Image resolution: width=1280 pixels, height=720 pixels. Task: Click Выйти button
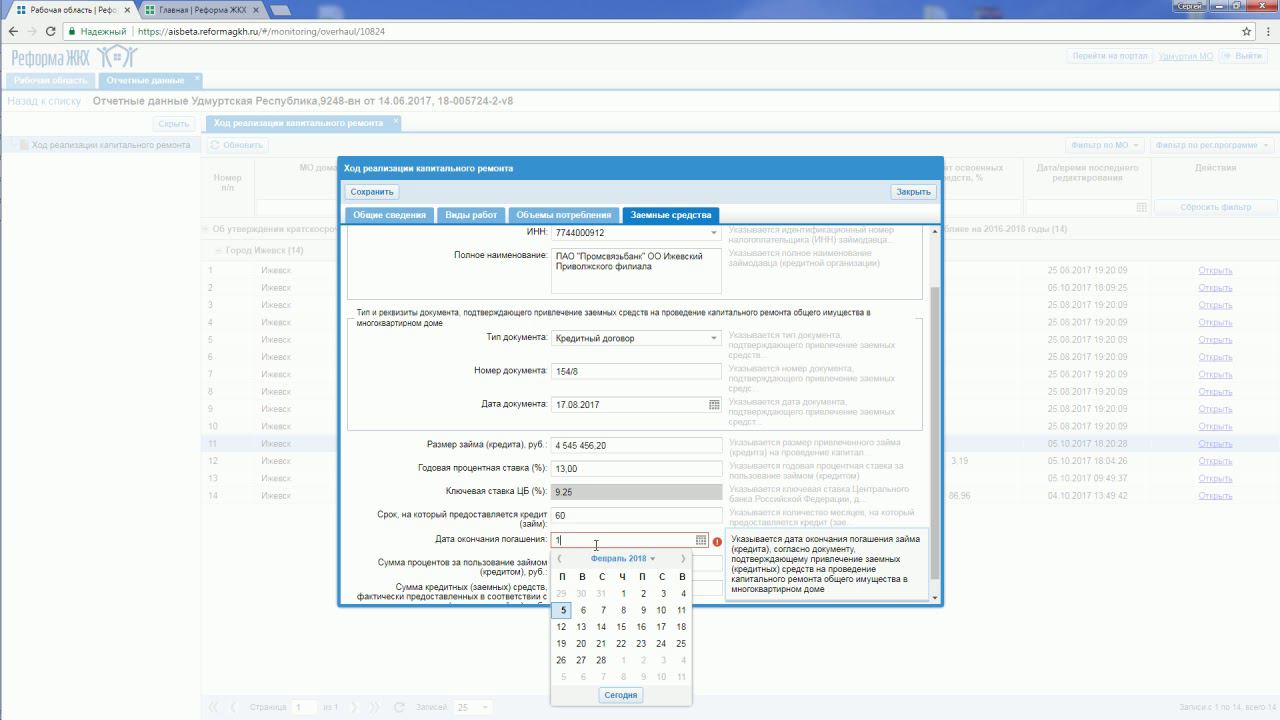[x=1241, y=56]
